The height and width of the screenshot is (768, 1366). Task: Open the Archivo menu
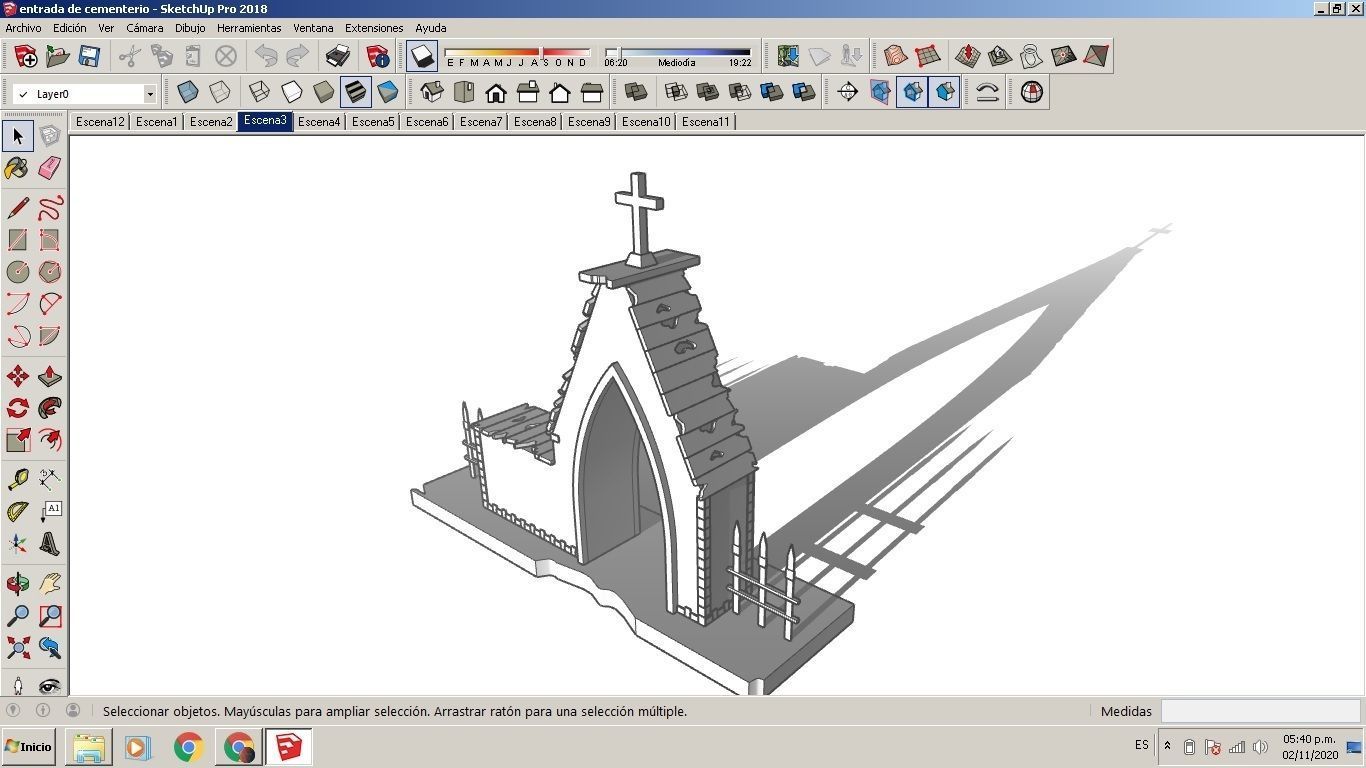24,28
